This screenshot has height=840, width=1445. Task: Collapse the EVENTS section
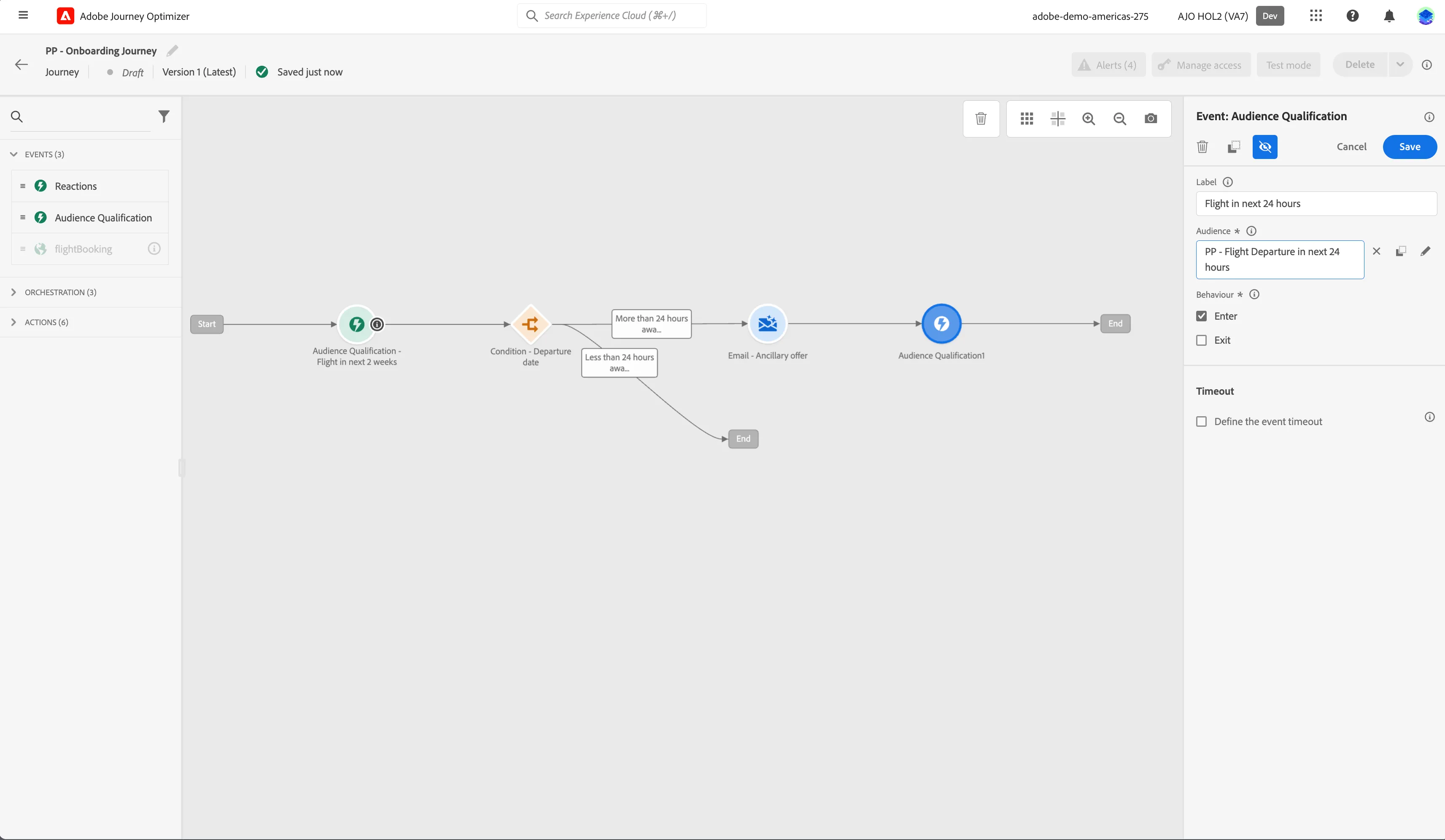click(x=14, y=154)
